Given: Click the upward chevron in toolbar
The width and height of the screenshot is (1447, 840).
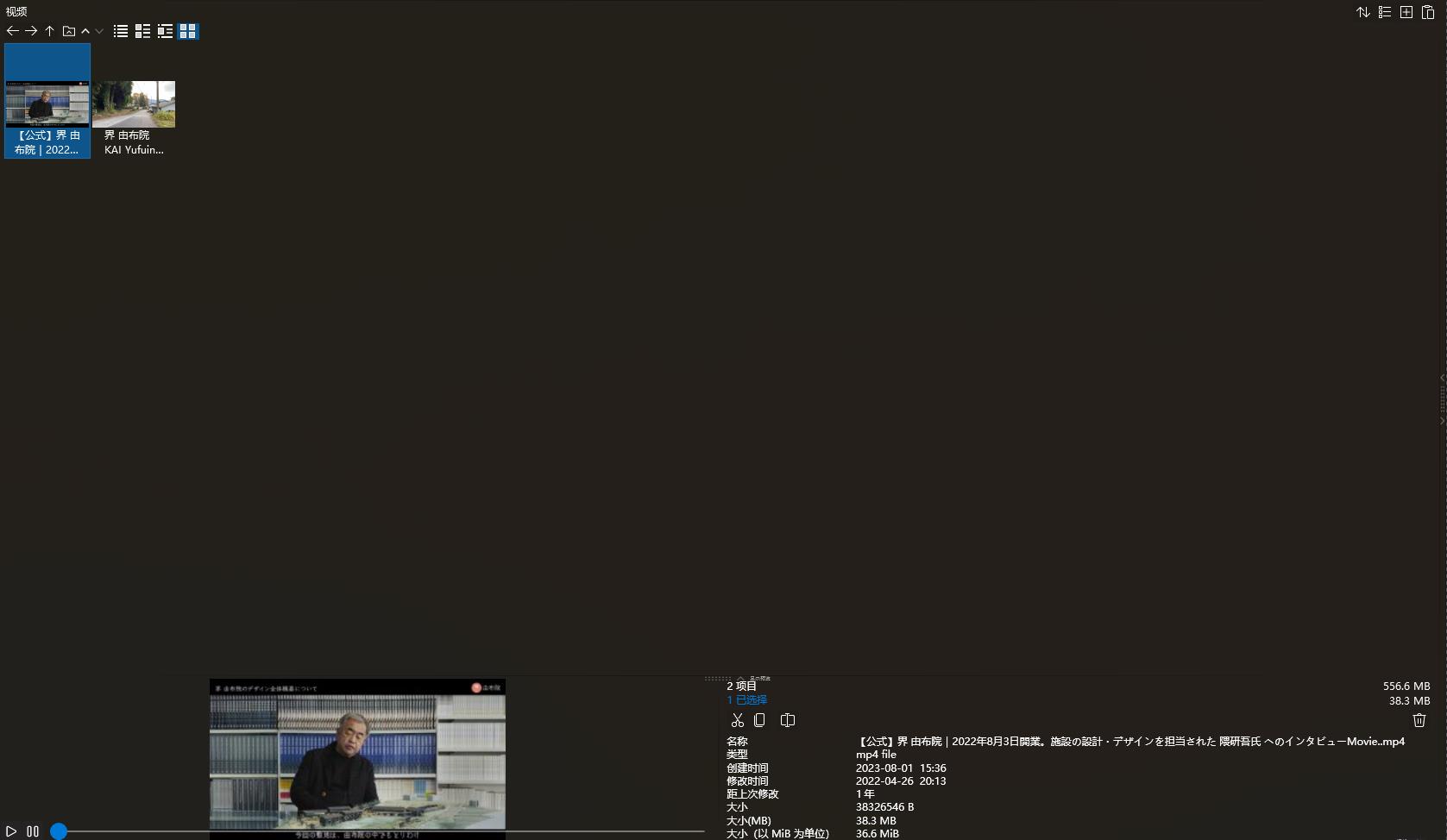Looking at the screenshot, I should pyautogui.click(x=85, y=31).
